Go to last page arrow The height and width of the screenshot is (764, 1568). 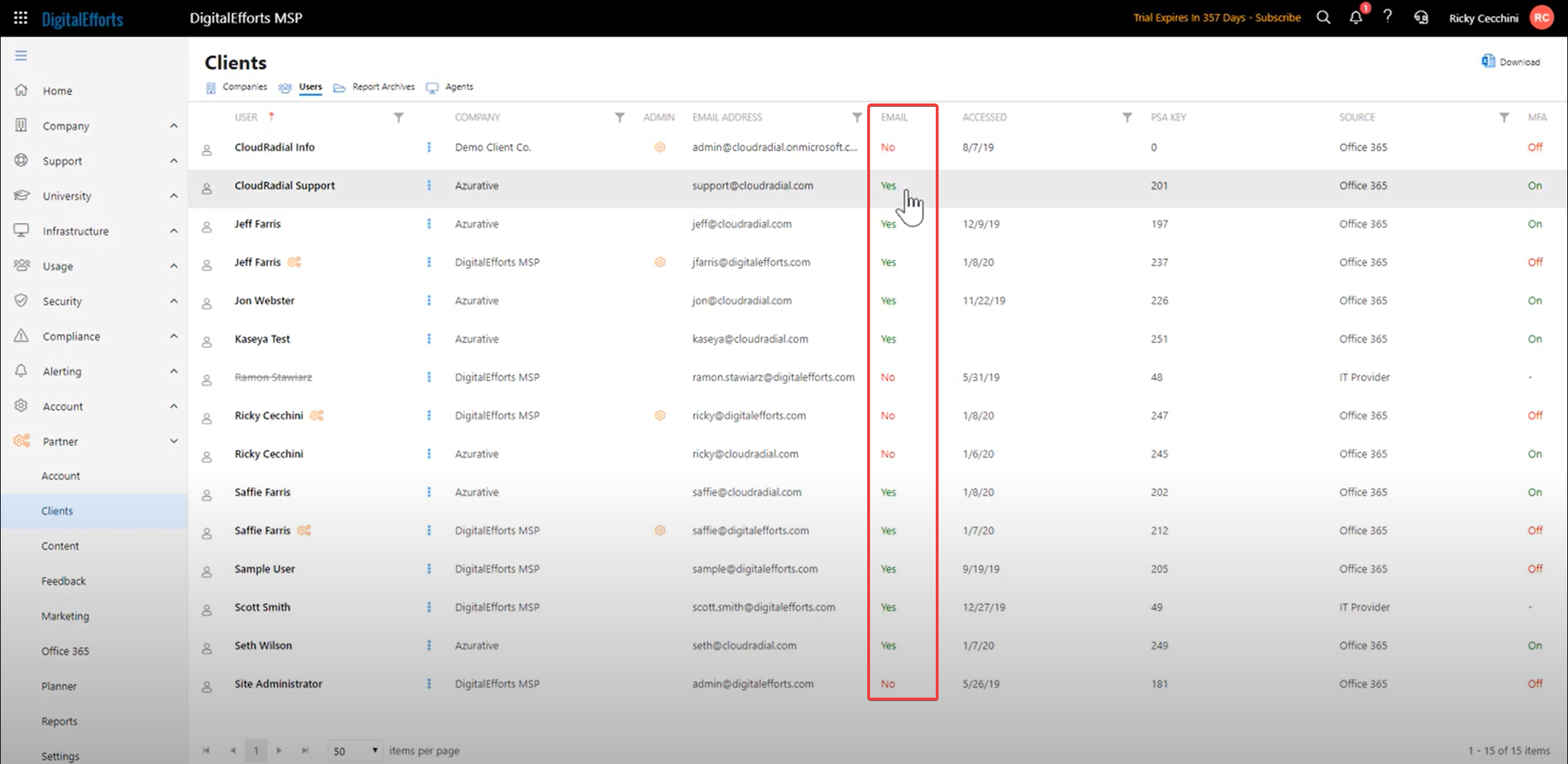[x=305, y=750]
